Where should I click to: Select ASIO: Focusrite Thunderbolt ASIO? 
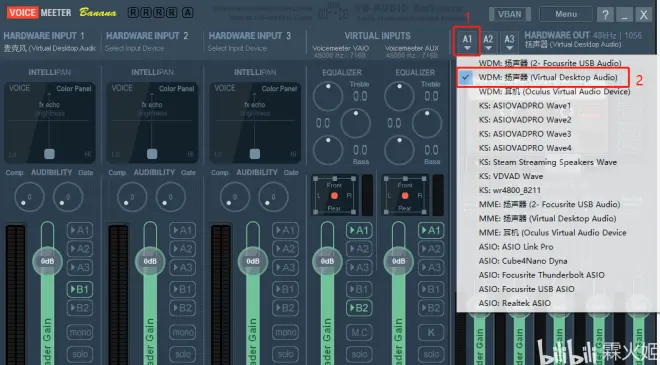[x=541, y=275]
